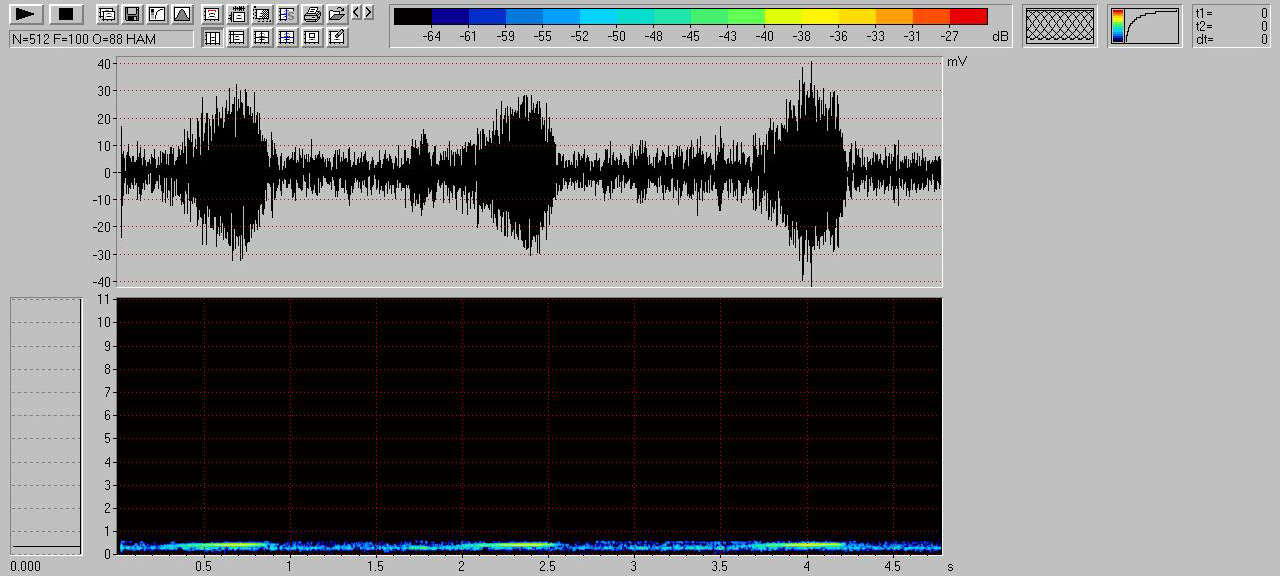The height and width of the screenshot is (576, 1280).
Task: Click the overlapping windows icon beside Stop
Action: (x=106, y=14)
